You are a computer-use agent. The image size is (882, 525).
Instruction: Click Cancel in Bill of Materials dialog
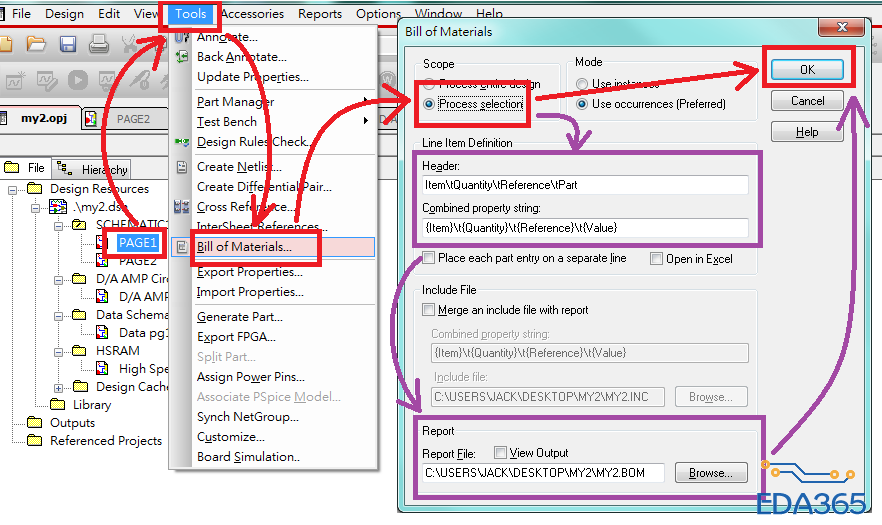pos(807,101)
